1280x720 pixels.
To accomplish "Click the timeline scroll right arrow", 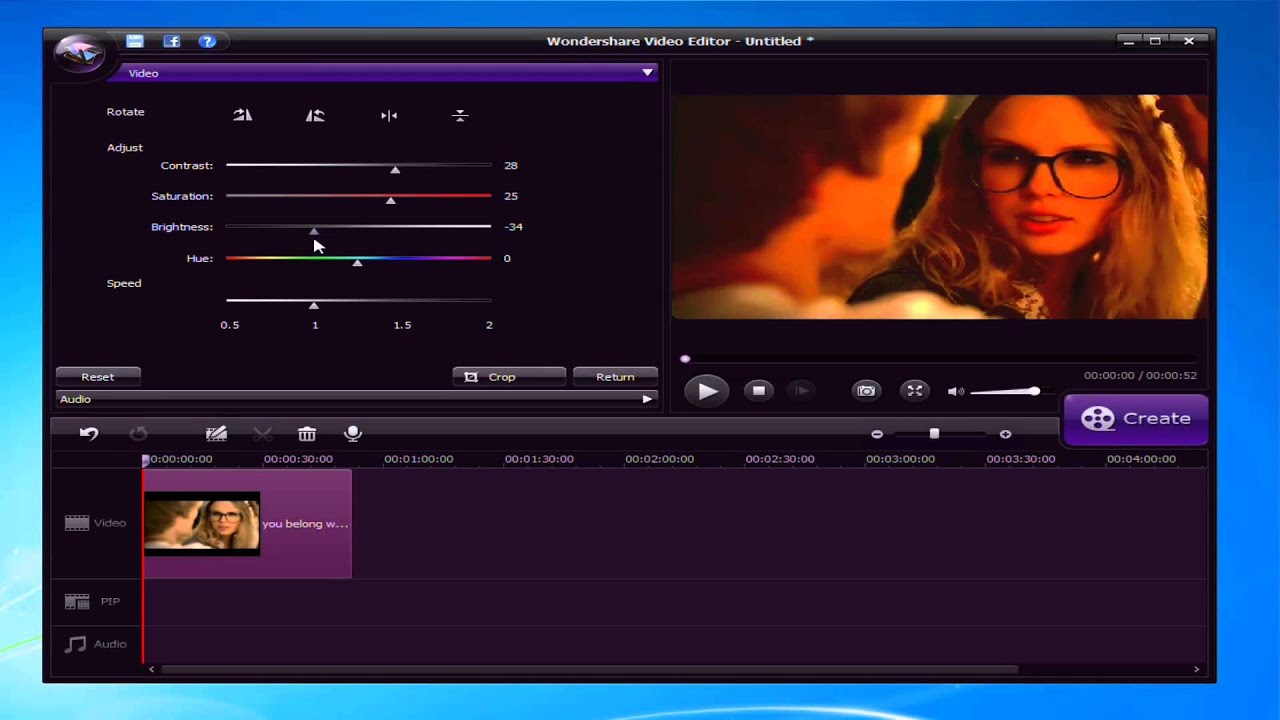I will pyautogui.click(x=1196, y=669).
